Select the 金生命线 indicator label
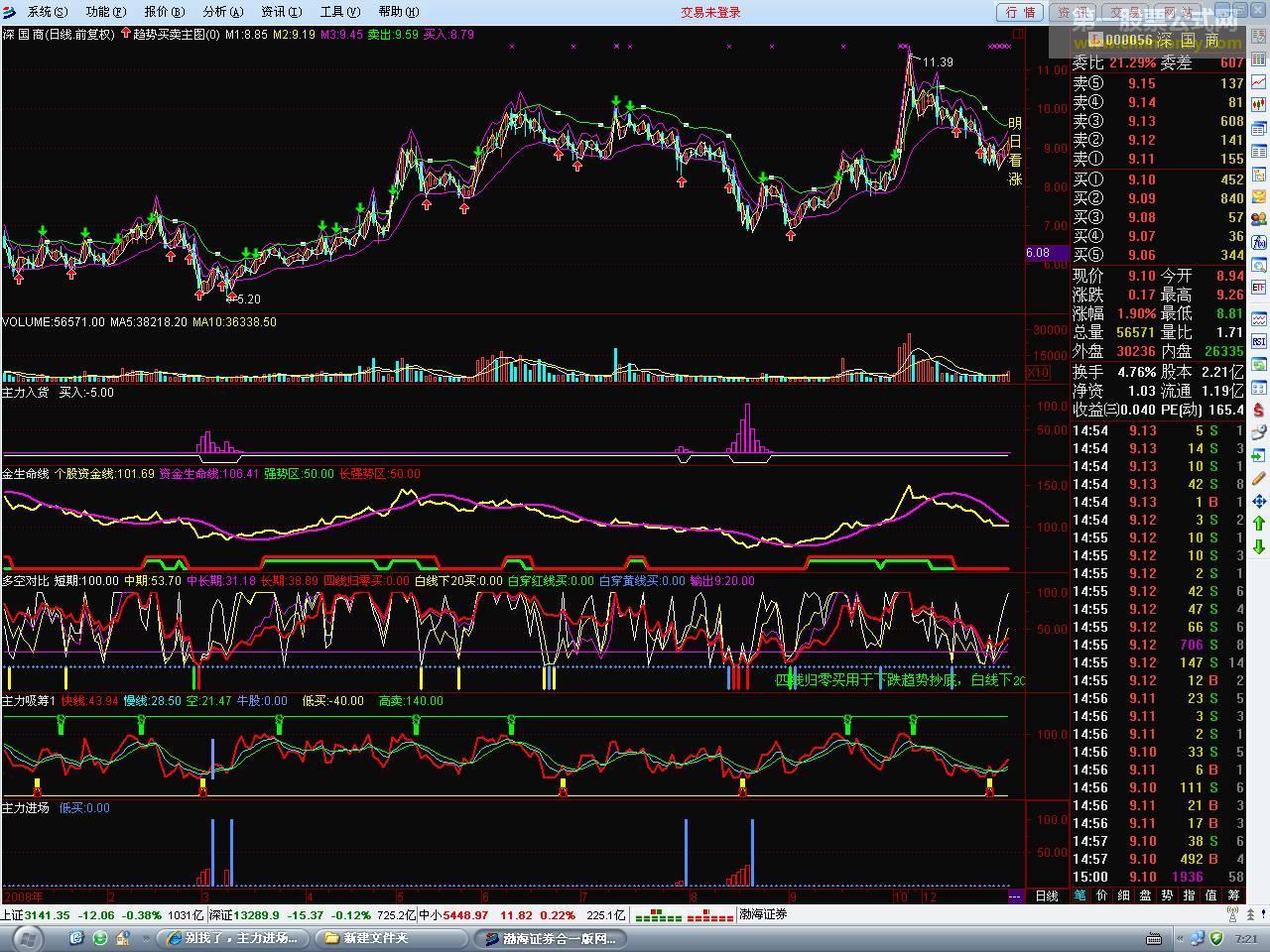The width and height of the screenshot is (1270, 952). coord(26,473)
